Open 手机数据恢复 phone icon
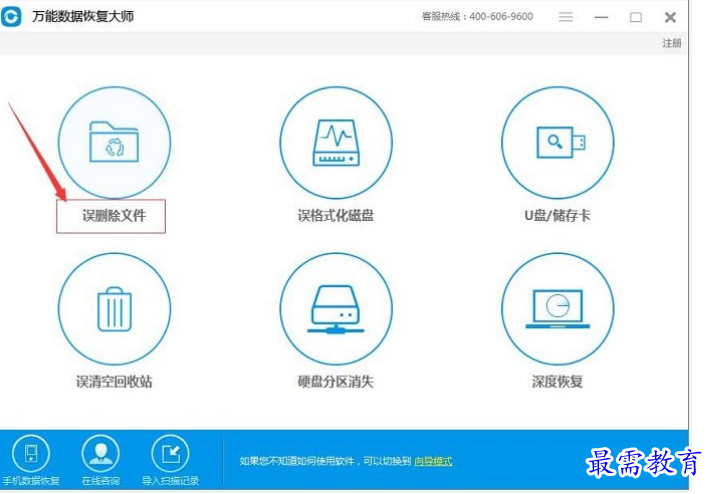 pyautogui.click(x=31, y=454)
